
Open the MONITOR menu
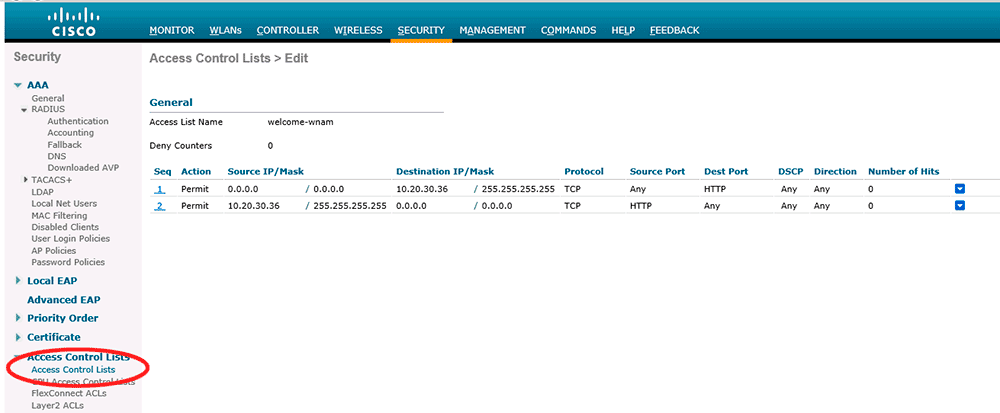coord(171,31)
